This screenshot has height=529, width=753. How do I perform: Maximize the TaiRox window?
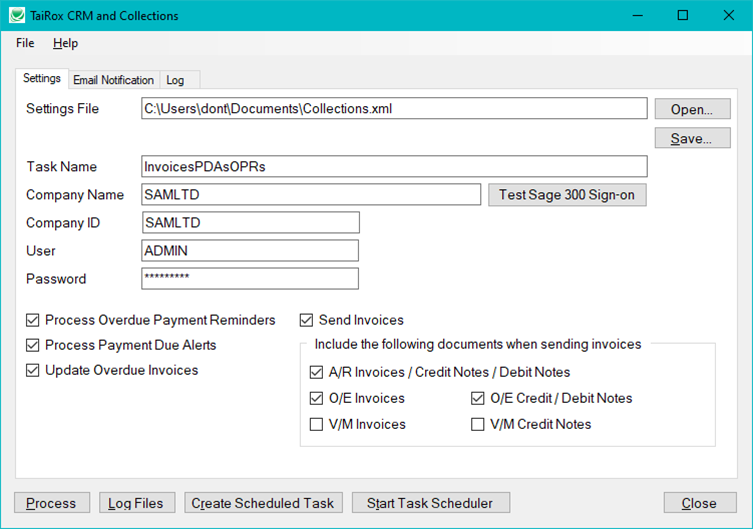tap(682, 15)
